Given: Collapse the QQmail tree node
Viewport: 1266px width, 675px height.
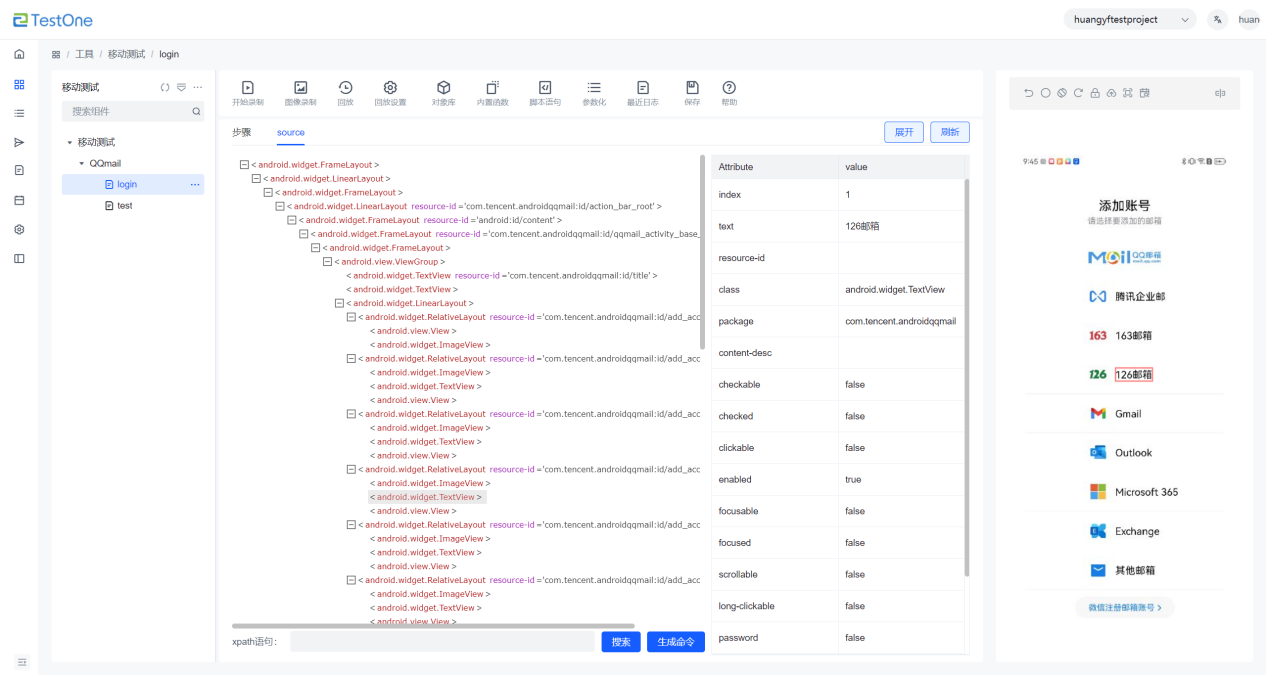Looking at the screenshot, I should click(x=81, y=163).
